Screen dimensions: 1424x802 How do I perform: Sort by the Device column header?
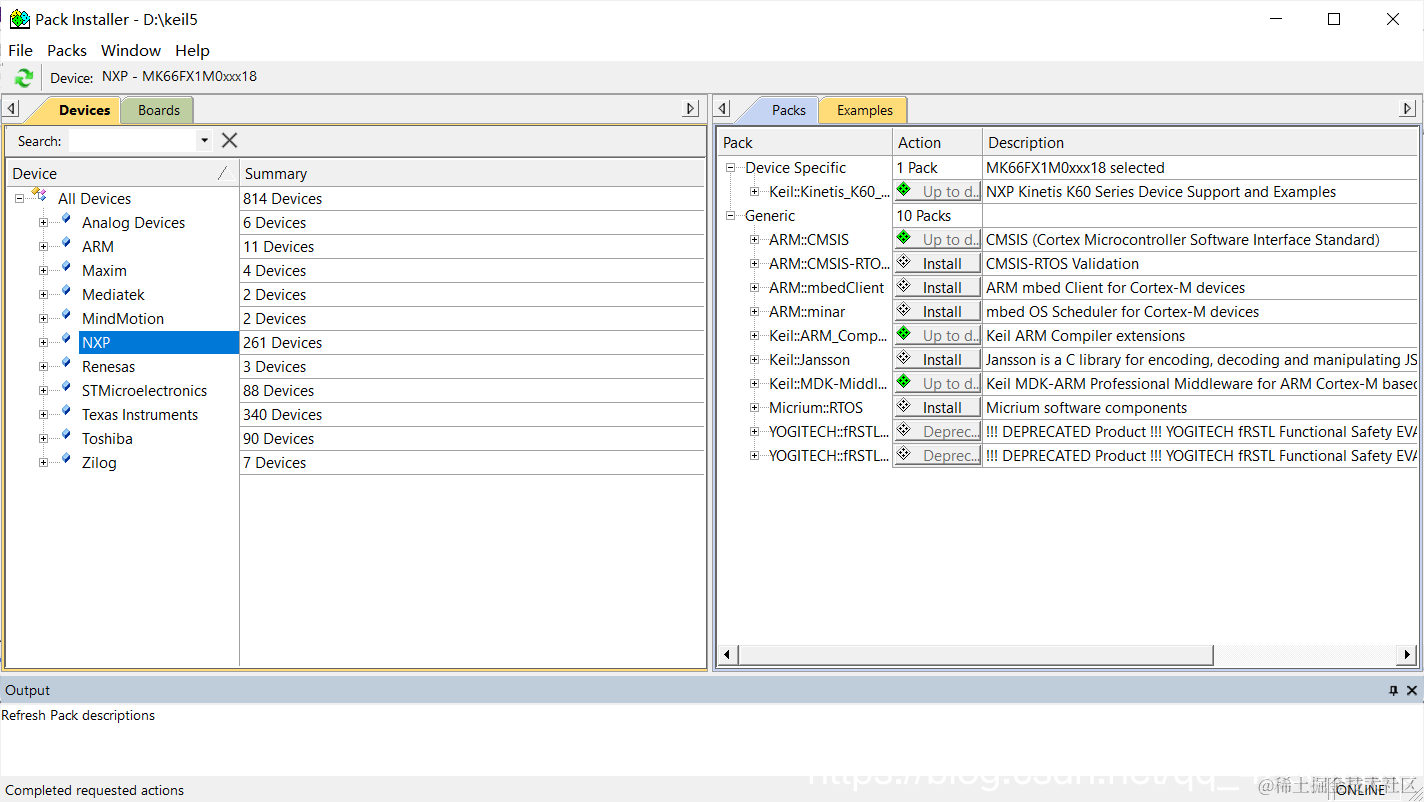[x=122, y=173]
